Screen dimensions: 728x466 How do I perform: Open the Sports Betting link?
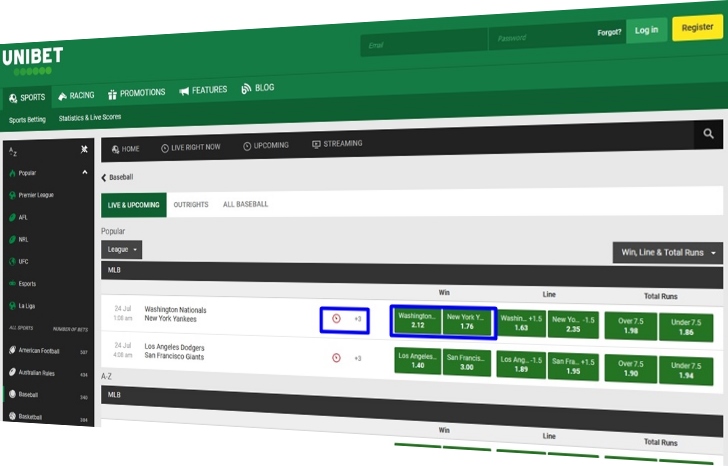point(27,120)
